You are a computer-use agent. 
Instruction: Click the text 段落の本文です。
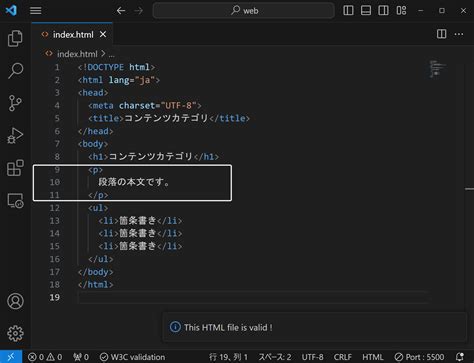click(x=134, y=182)
